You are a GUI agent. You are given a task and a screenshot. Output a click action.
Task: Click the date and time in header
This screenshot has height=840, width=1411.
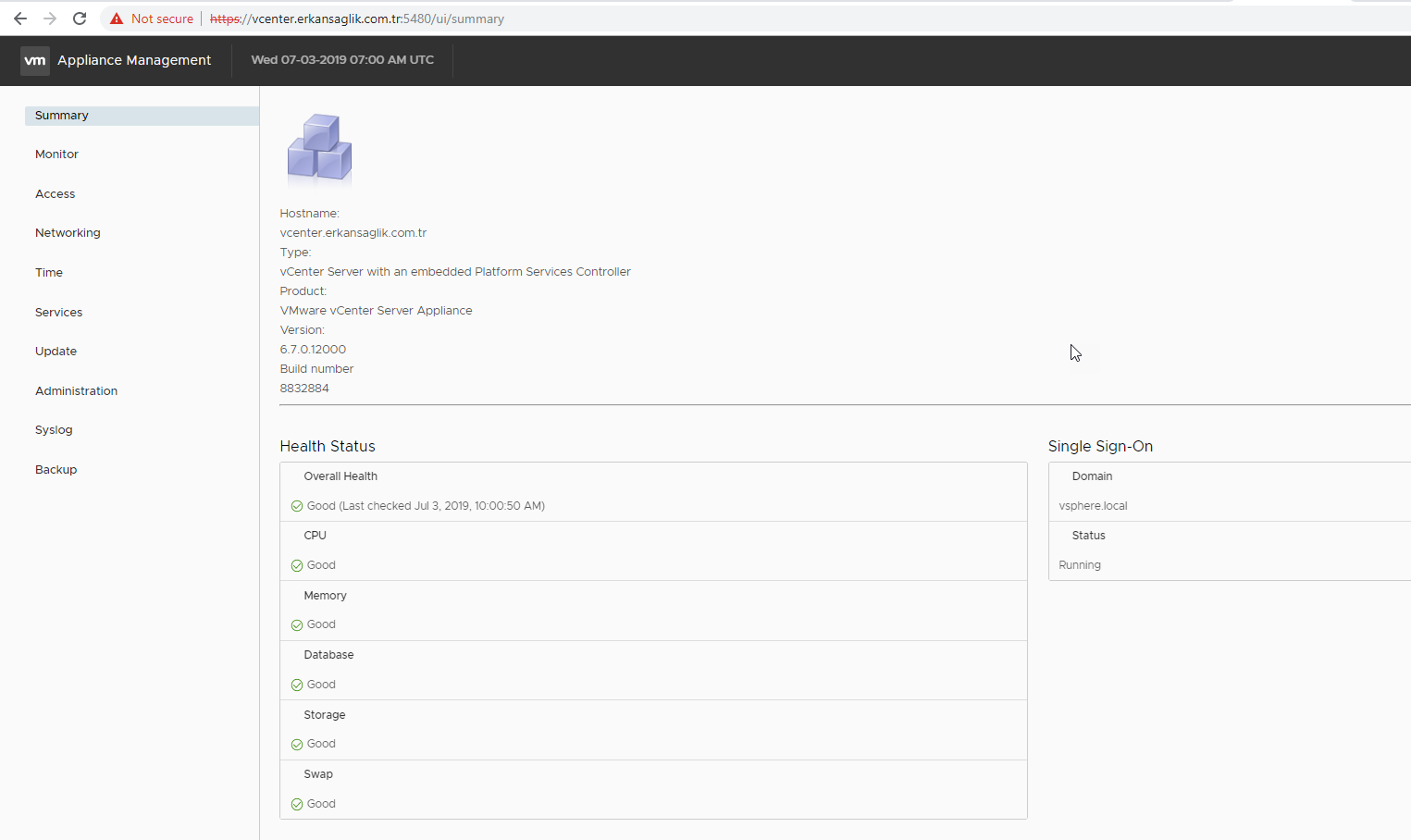point(342,60)
